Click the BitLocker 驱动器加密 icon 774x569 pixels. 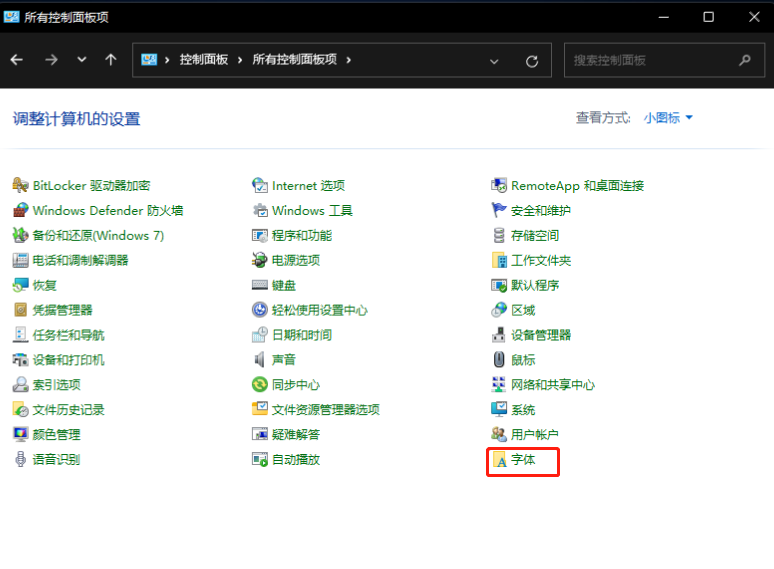[20, 185]
